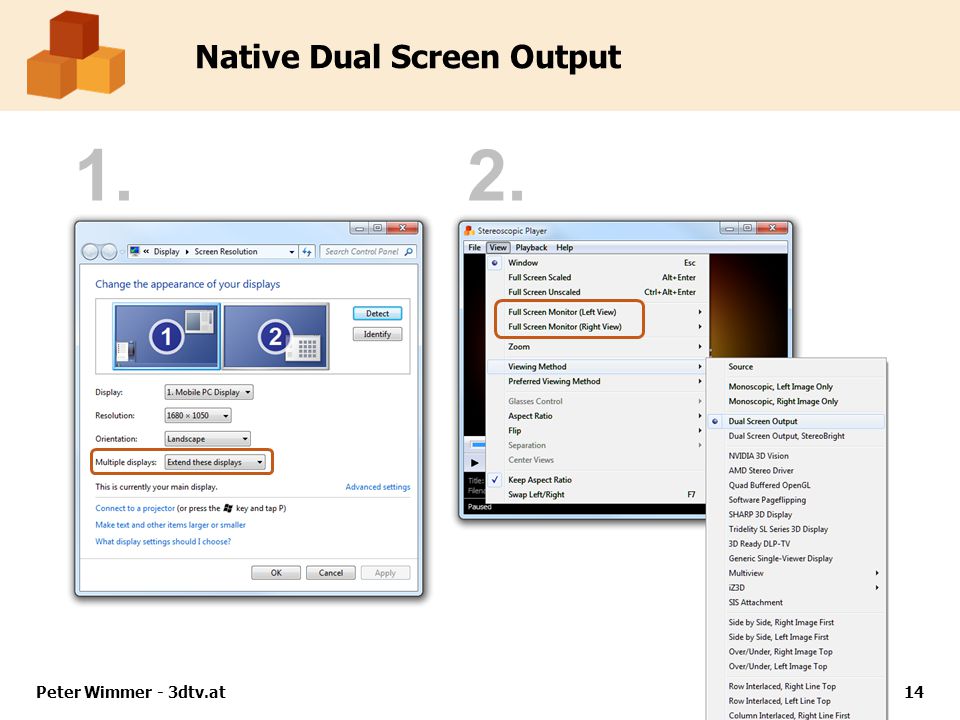Select Monoscopic, Right Image Only
The height and width of the screenshot is (720, 960).
coord(797,402)
